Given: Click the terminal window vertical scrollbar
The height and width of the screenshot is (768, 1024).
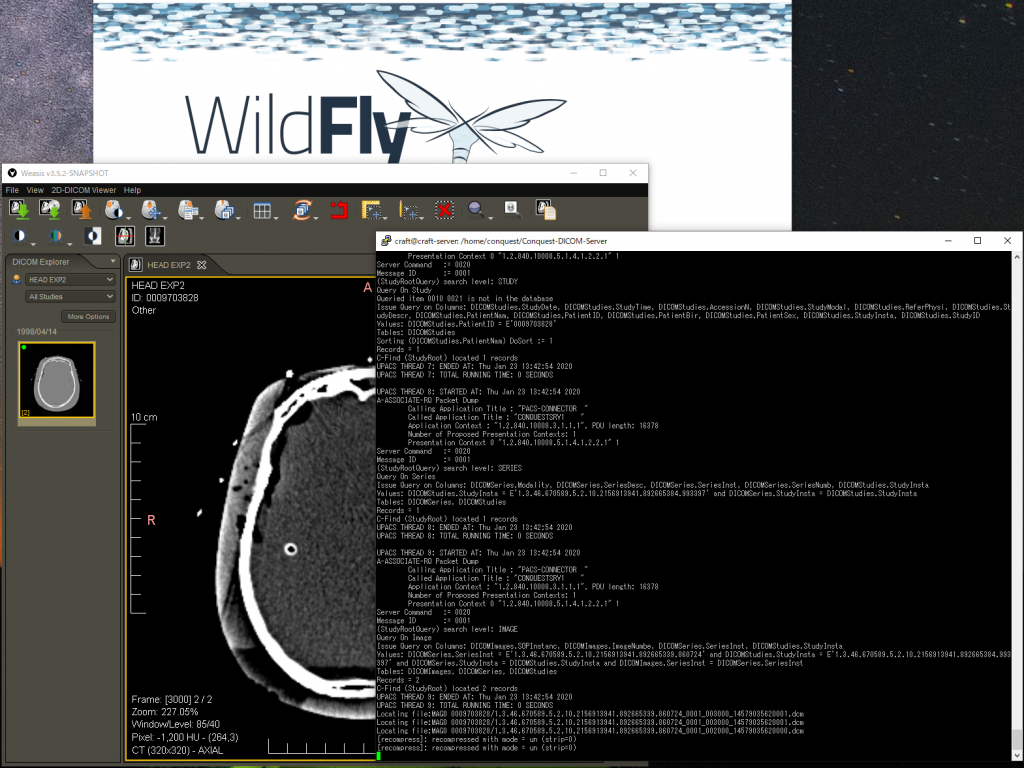Looking at the screenshot, I should [x=1017, y=502].
